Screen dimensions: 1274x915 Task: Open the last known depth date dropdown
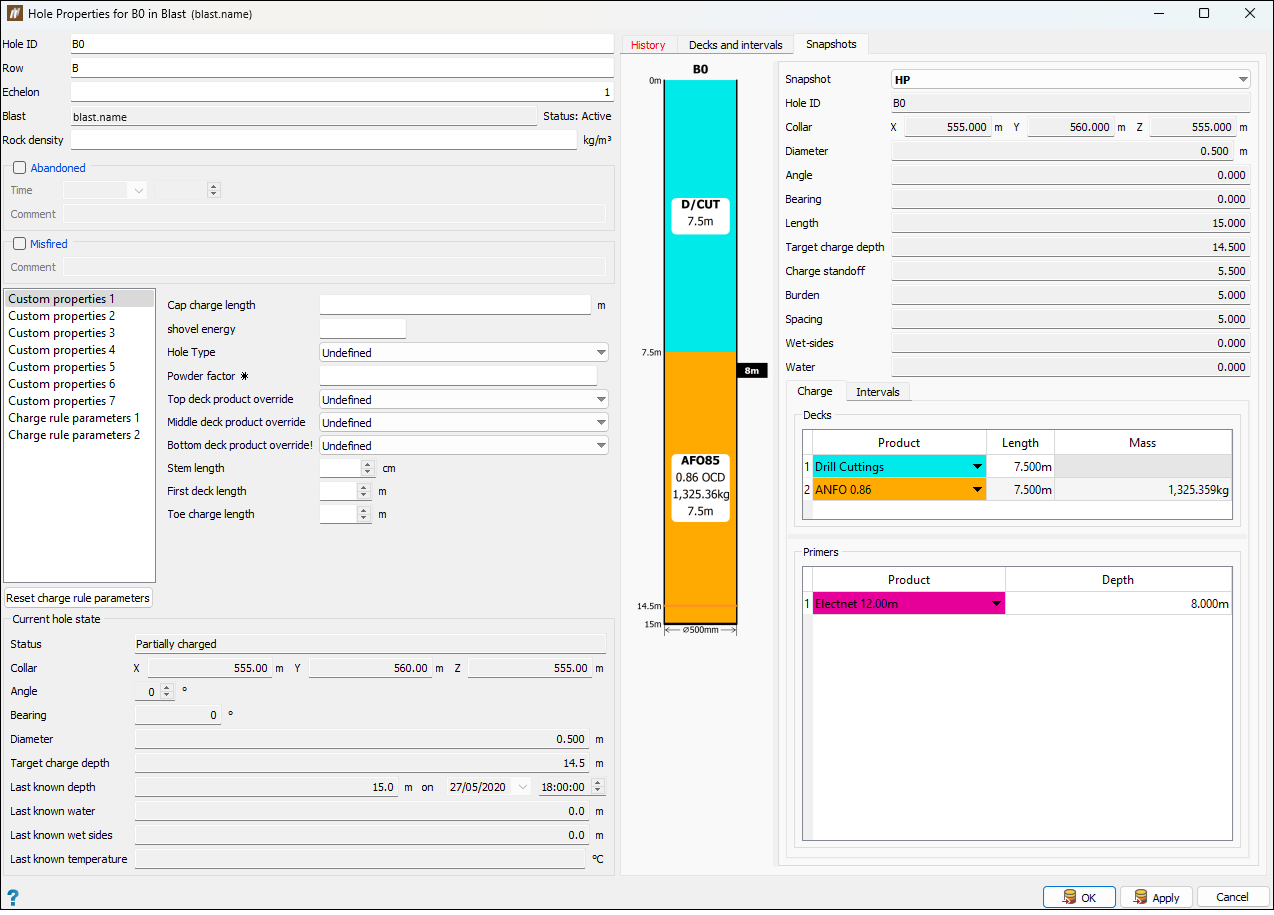[x=525, y=787]
